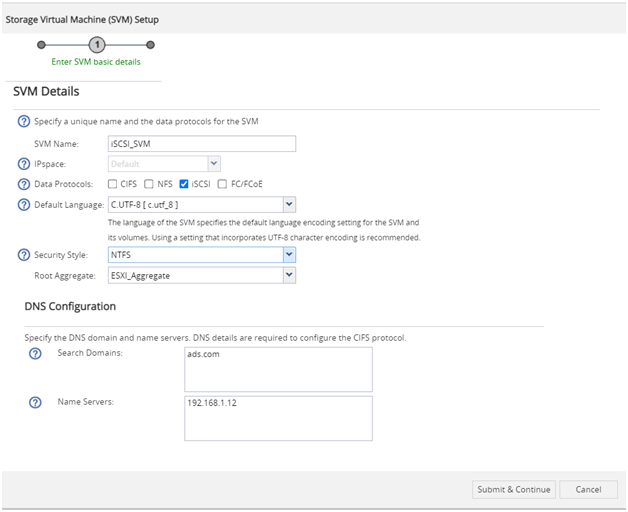Viewport: 628px width, 512px height.
Task: Open the IPspace Default dropdown arrow
Action: (214, 164)
